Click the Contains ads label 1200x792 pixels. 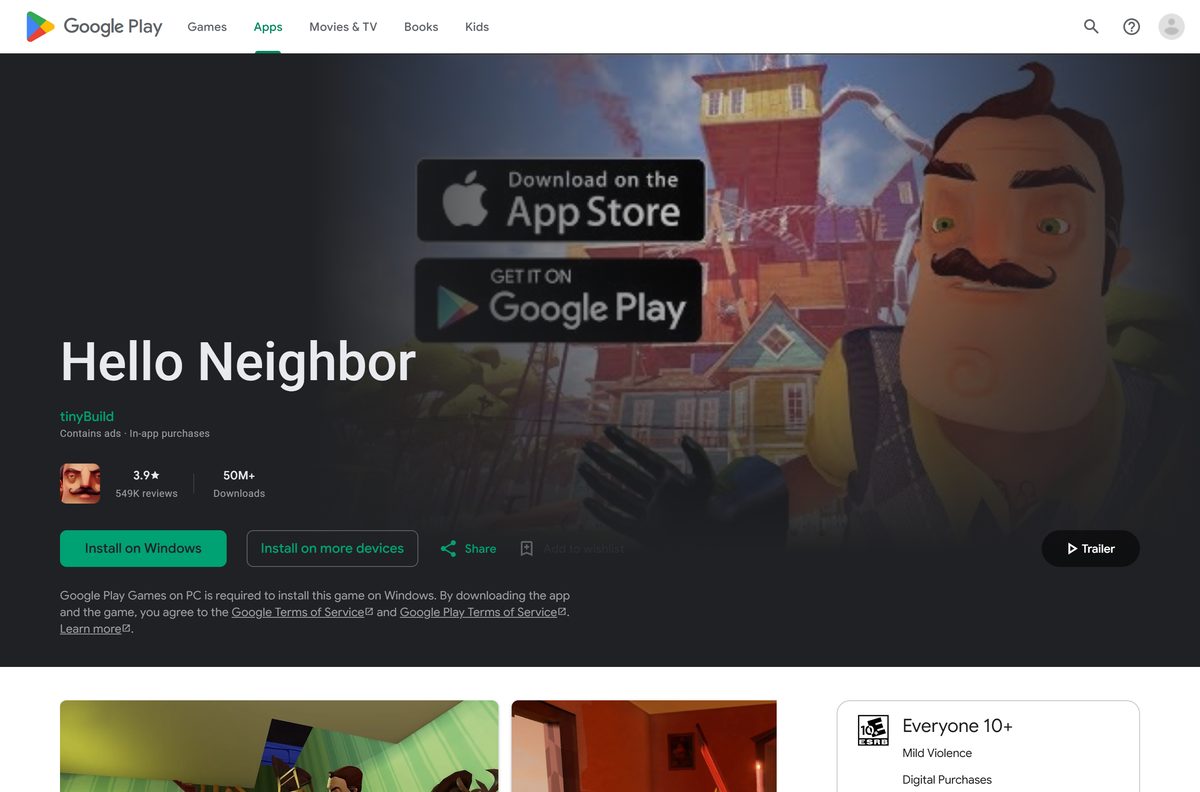(90, 433)
